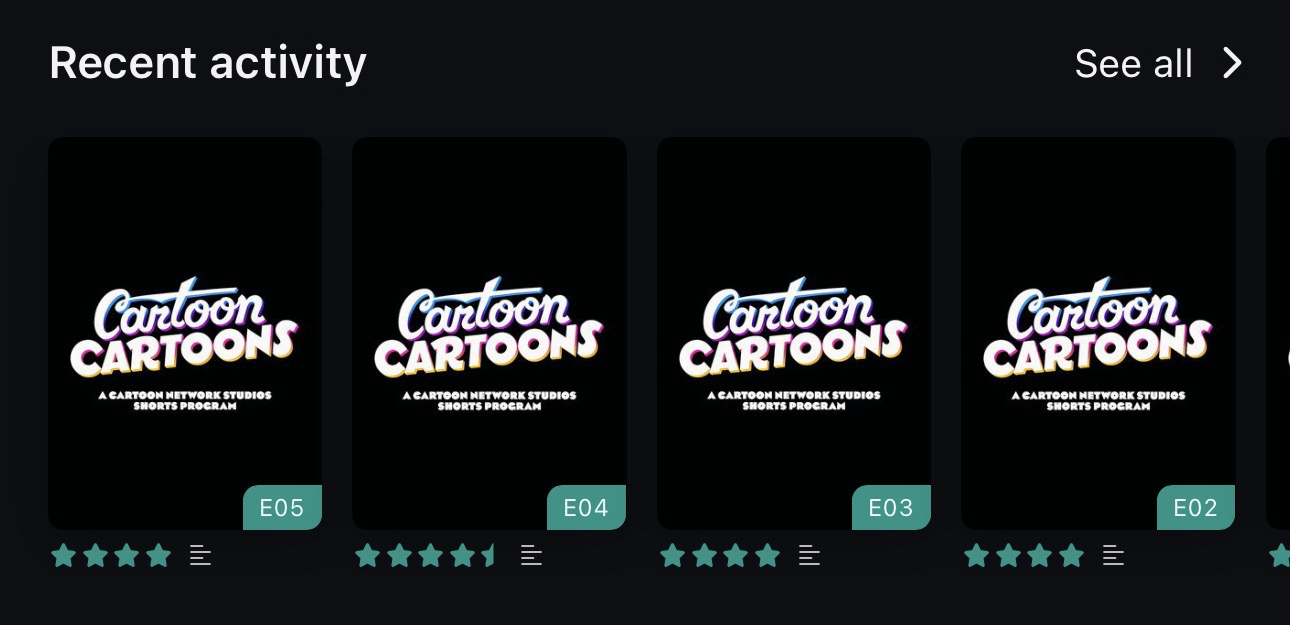1290x625 pixels.
Task: View the review icon under E02
Action: [1114, 556]
